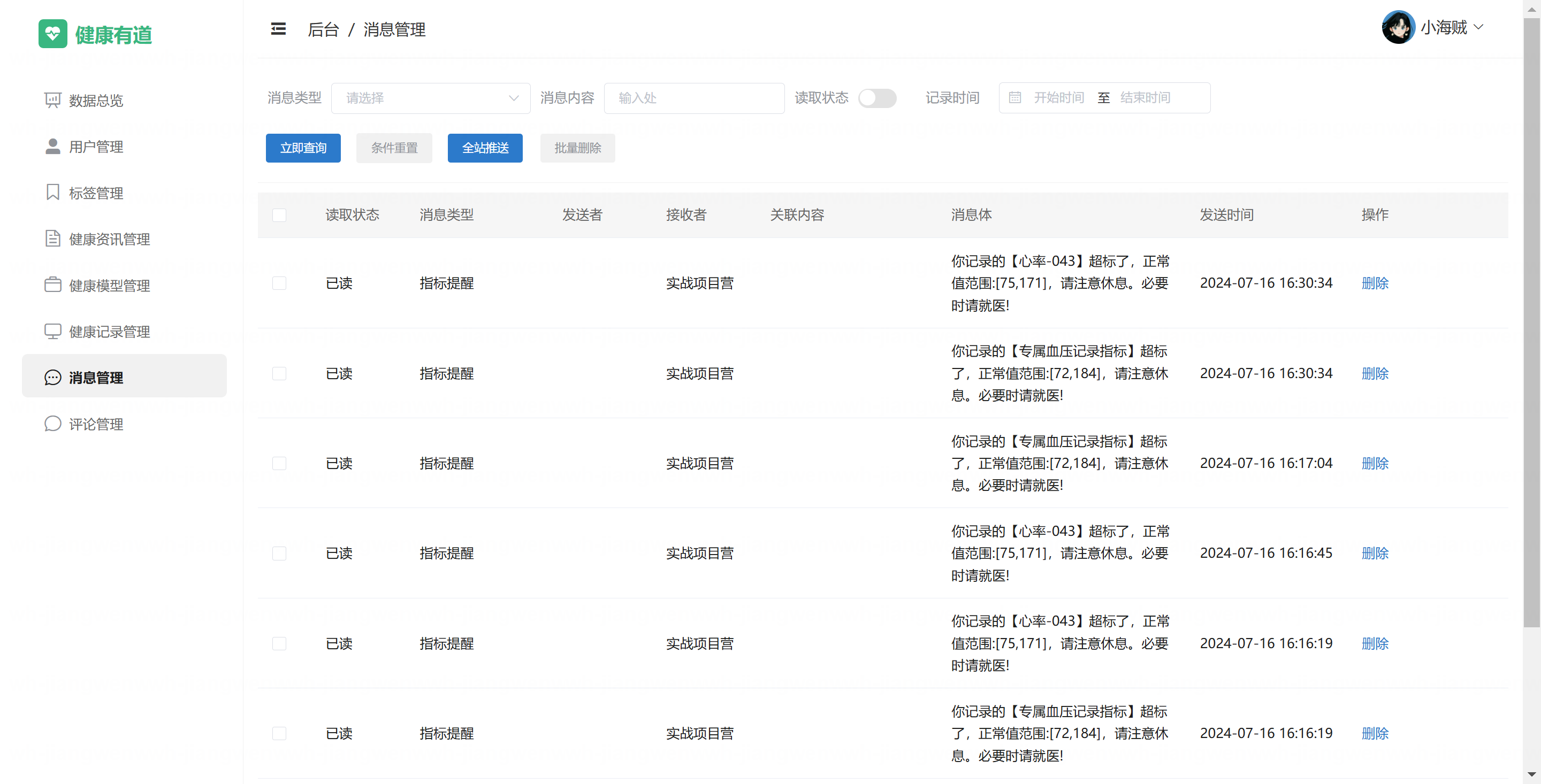Open 数据总览 via its presentation-board icon
The image size is (1541, 784).
tap(52, 100)
